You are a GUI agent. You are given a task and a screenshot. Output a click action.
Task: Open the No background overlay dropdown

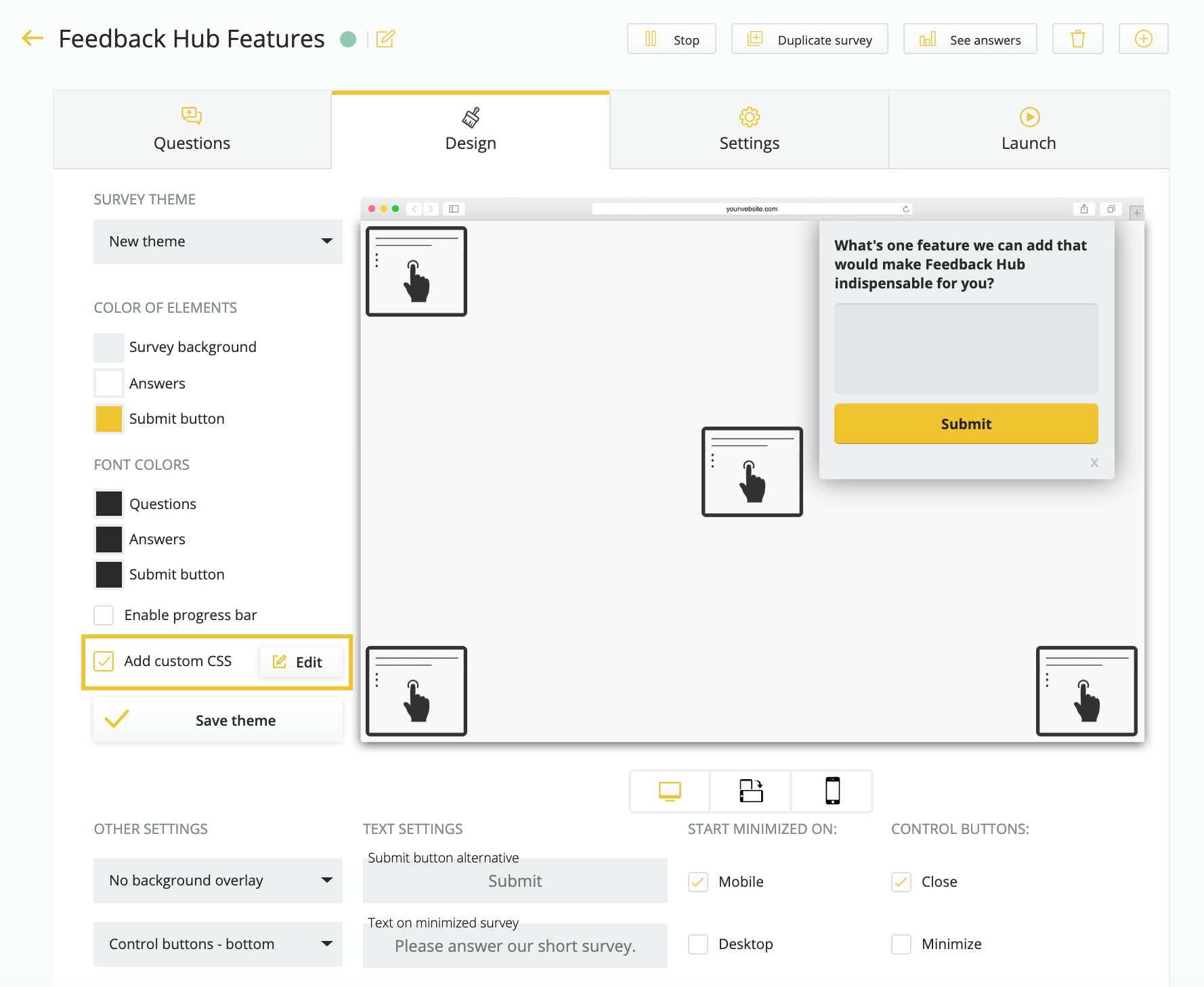(x=218, y=881)
